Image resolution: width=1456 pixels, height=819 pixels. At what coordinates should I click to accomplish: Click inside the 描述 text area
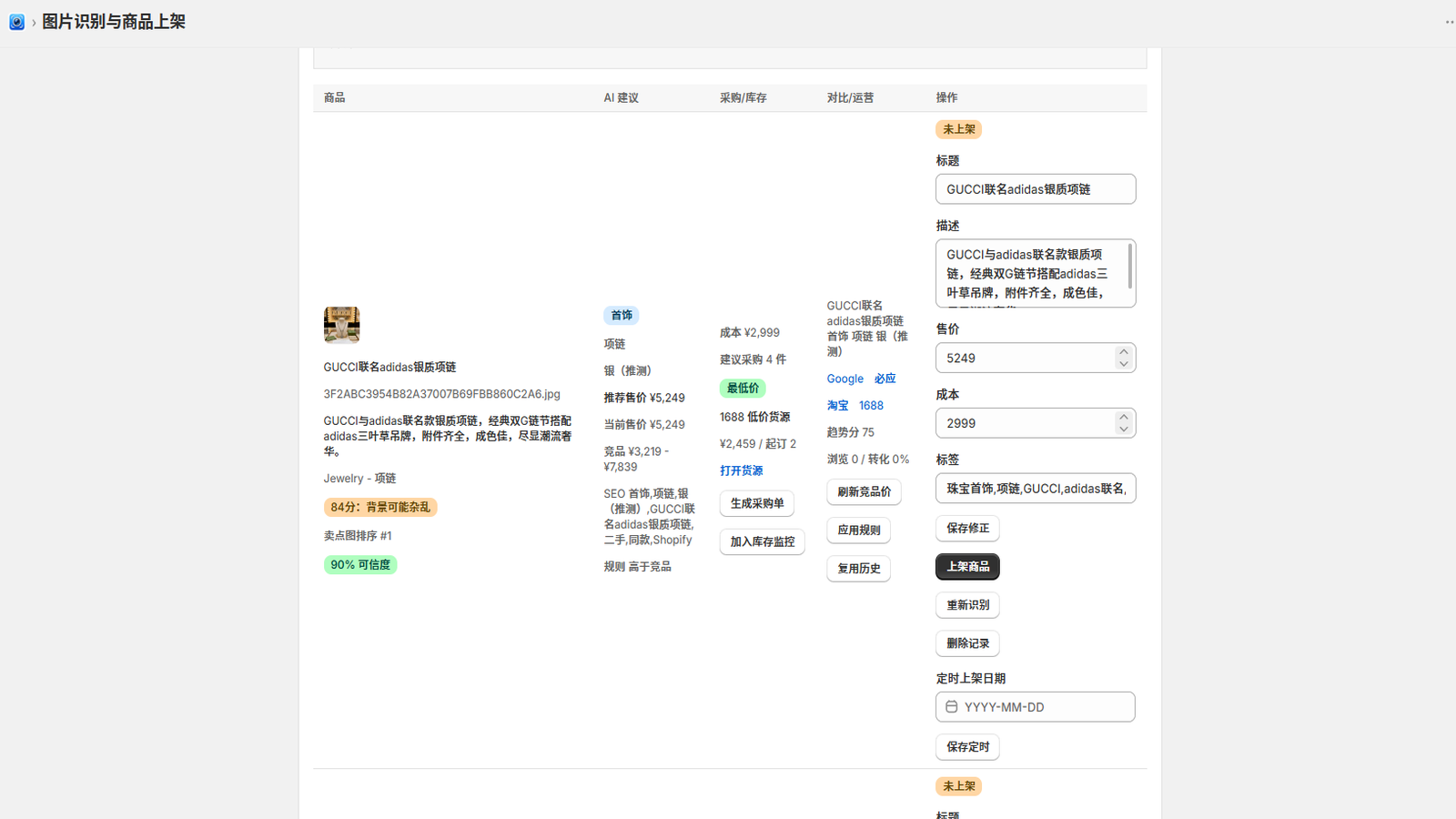click(x=1036, y=273)
